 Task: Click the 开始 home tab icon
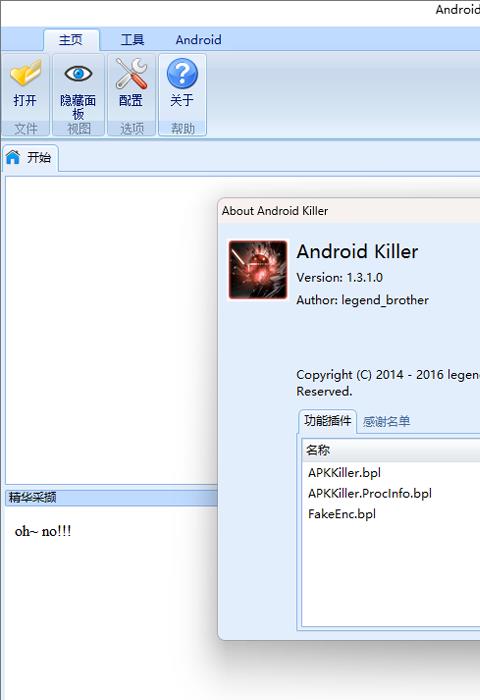13,157
